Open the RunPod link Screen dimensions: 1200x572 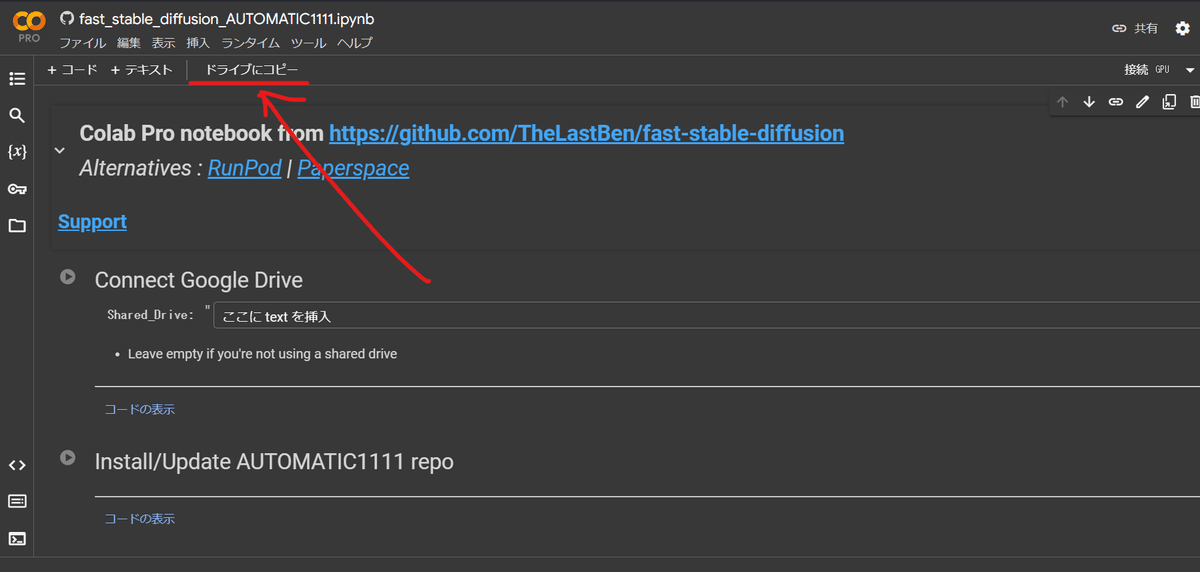point(244,168)
